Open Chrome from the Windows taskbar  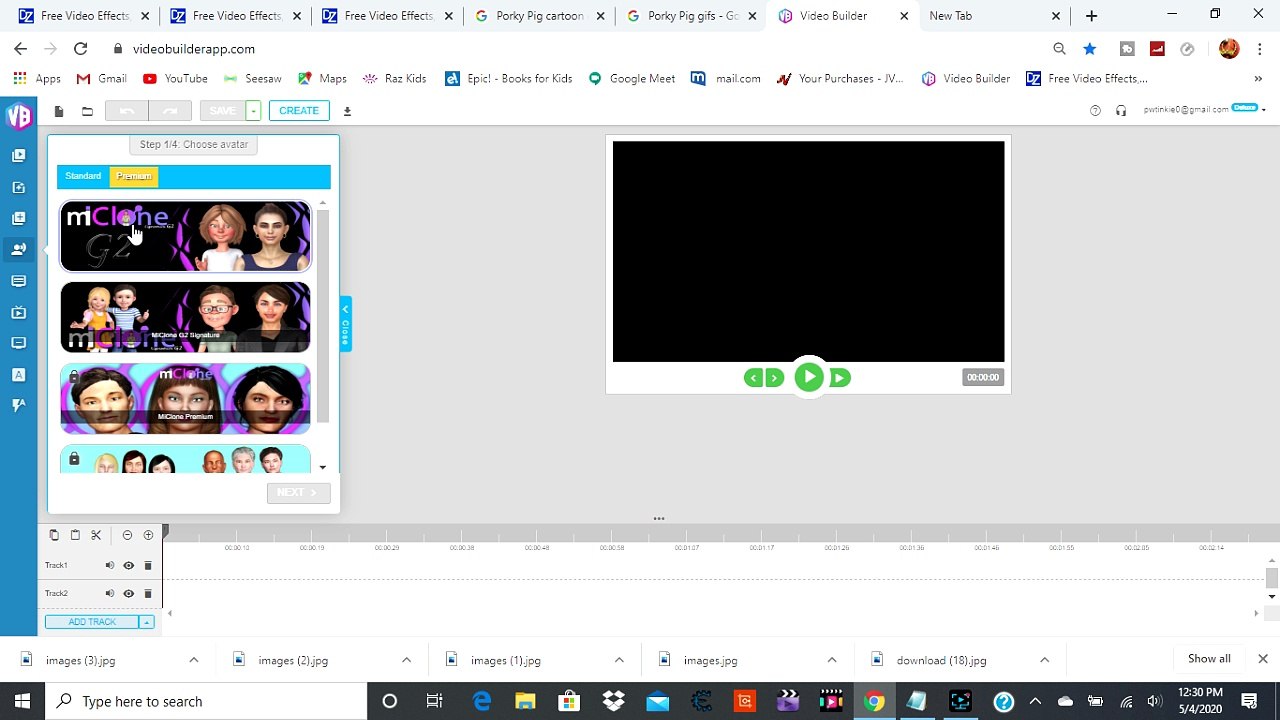pyautogui.click(x=874, y=701)
